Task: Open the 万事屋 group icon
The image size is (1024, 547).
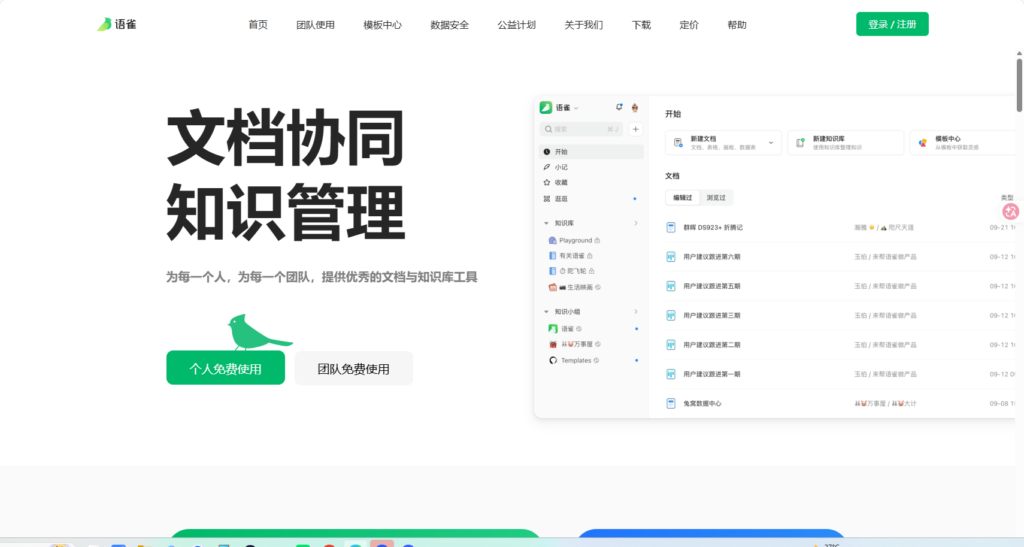Action: (x=552, y=345)
